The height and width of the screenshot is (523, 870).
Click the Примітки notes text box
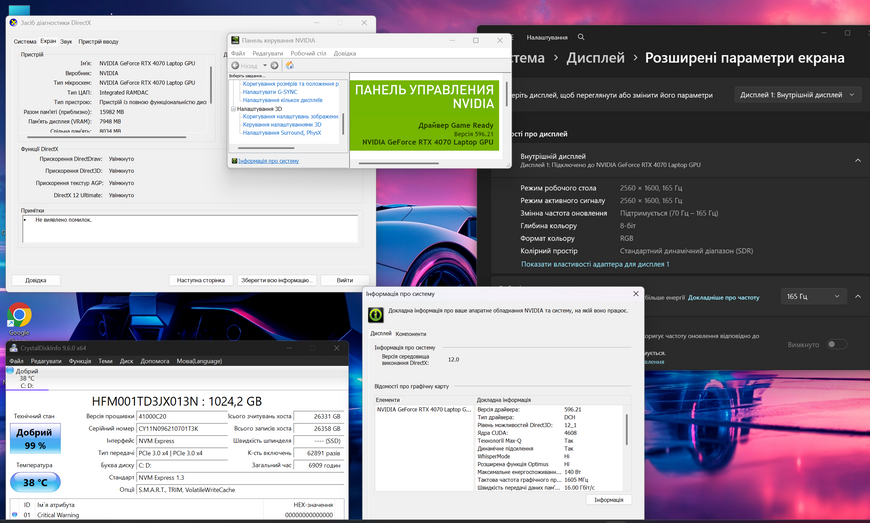(x=190, y=229)
